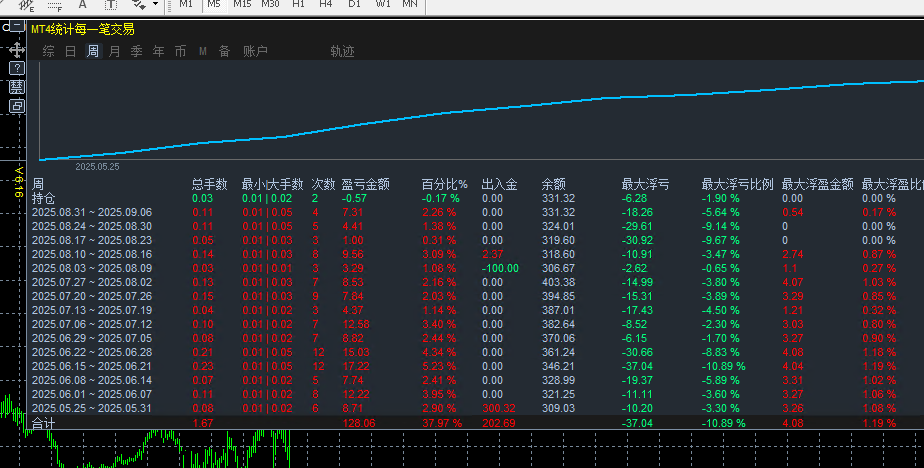Enable the D1 timeframe button
The height and width of the screenshot is (468, 924).
pyautogui.click(x=354, y=5)
